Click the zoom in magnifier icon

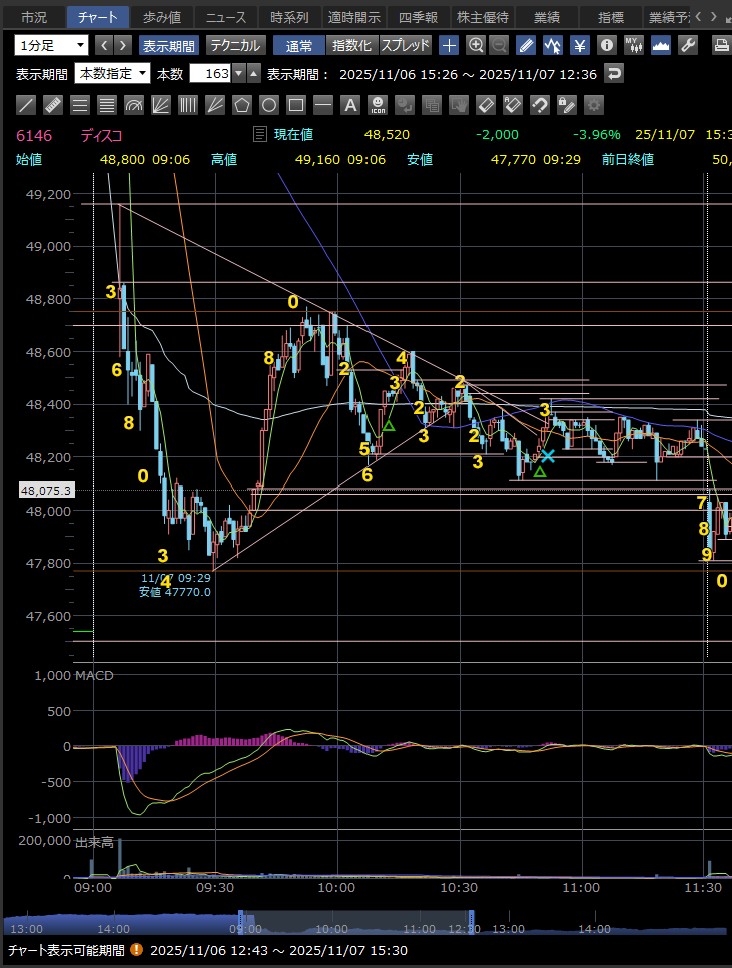[476, 45]
